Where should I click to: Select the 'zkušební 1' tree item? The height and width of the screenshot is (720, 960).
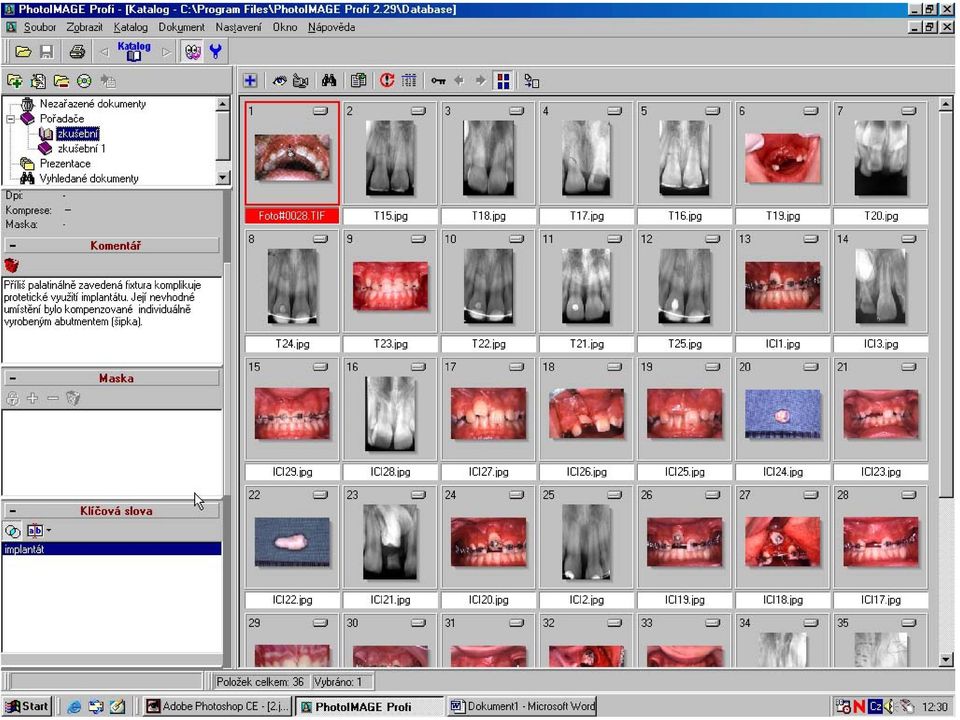pos(81,149)
